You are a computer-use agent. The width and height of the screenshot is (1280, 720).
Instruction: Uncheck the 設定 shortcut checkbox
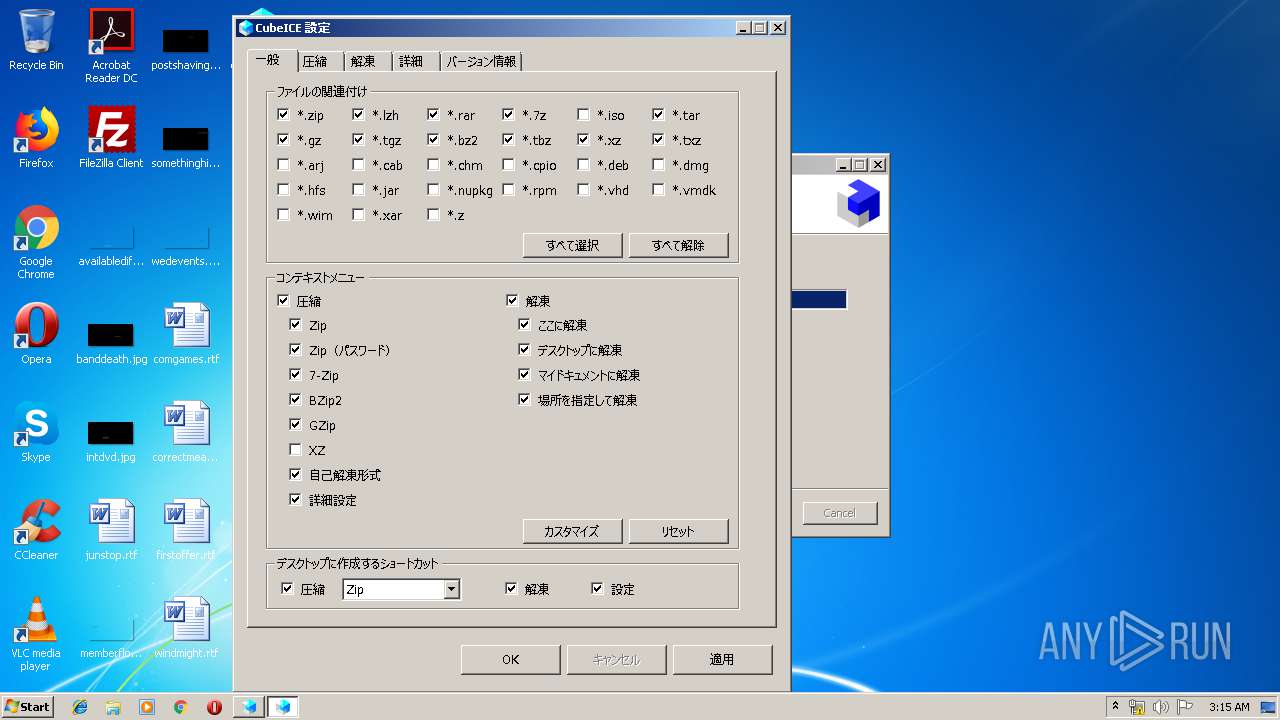(x=597, y=589)
